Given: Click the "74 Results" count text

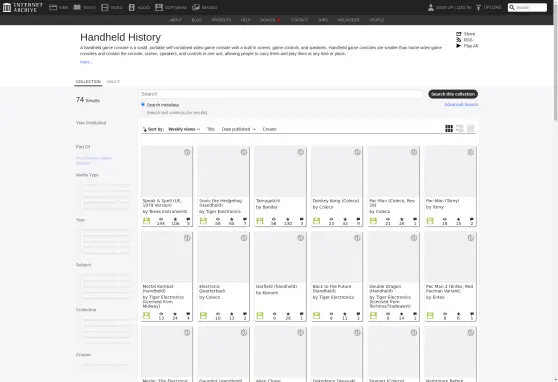Looking at the screenshot, I should point(88,100).
